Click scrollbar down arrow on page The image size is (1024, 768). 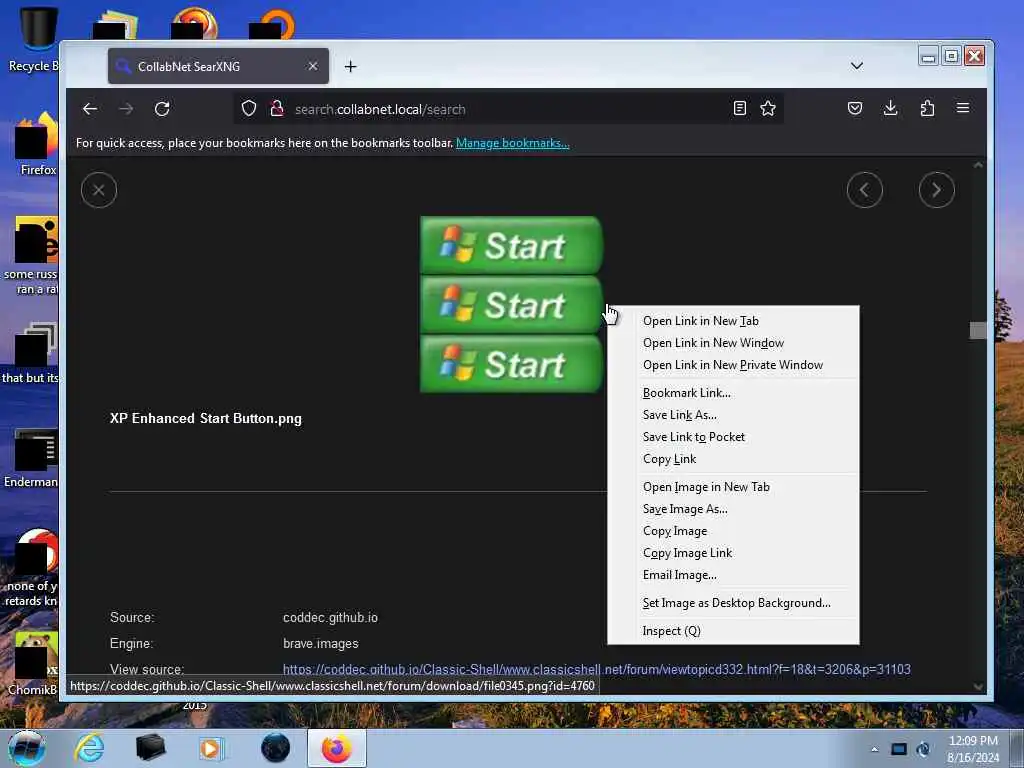[x=978, y=686]
